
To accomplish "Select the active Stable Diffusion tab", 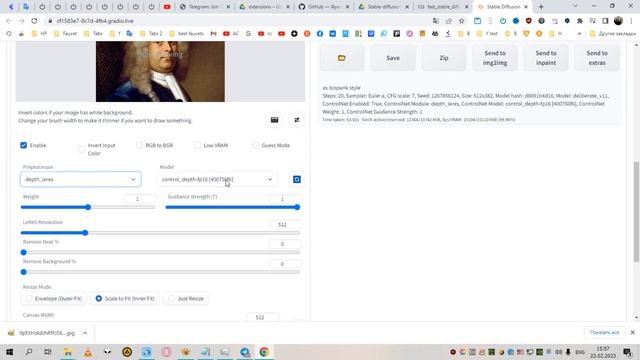I will click(503, 7).
